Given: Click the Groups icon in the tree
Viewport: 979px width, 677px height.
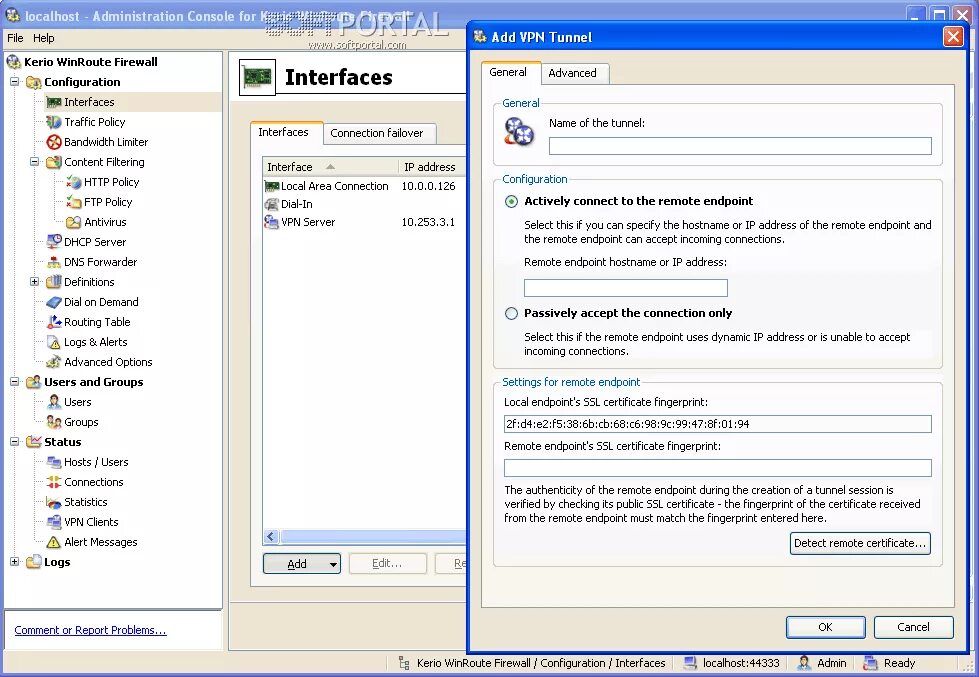Looking at the screenshot, I should (54, 422).
